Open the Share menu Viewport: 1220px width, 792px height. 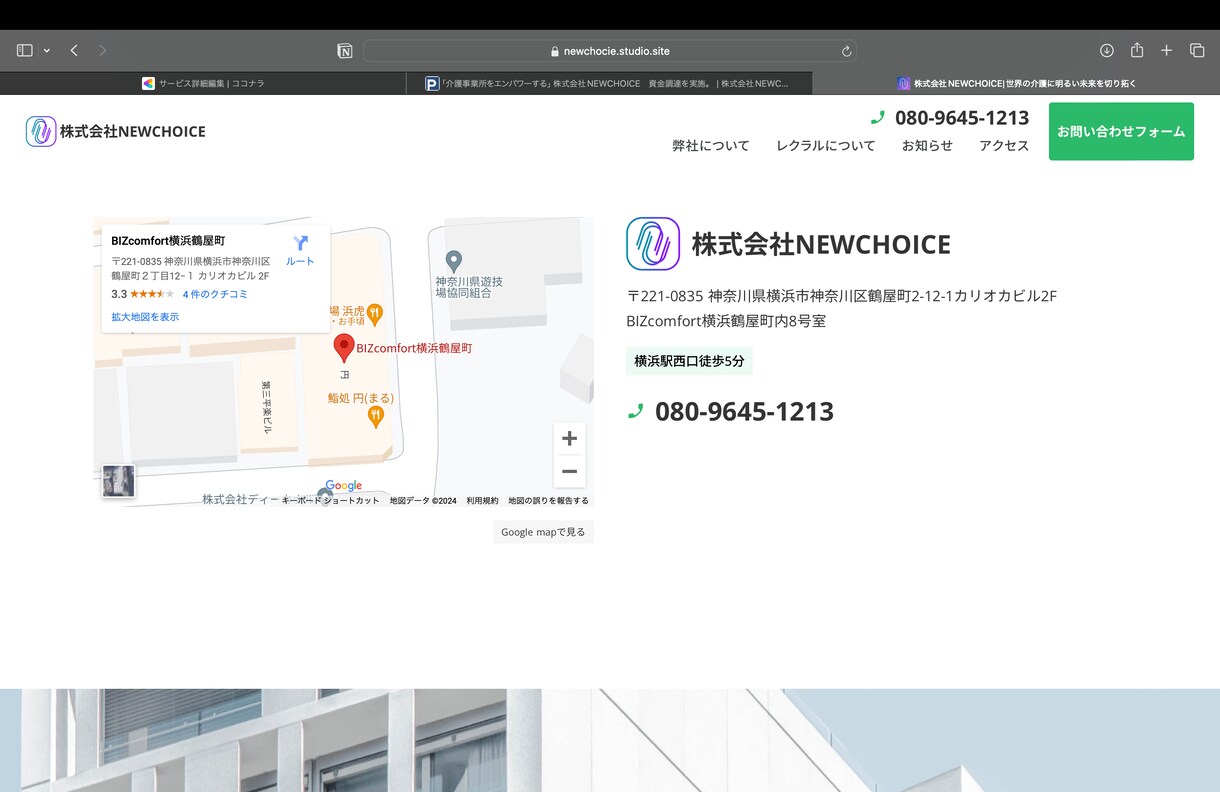[x=1137, y=50]
